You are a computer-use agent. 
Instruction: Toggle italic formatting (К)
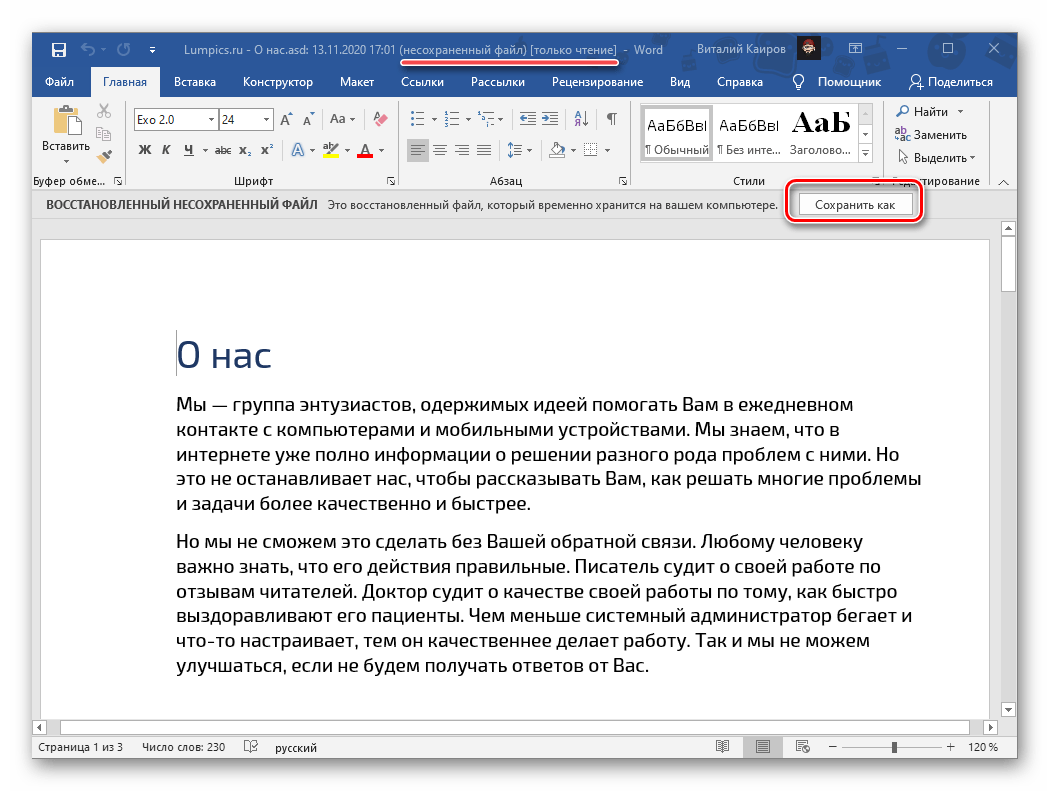click(167, 151)
